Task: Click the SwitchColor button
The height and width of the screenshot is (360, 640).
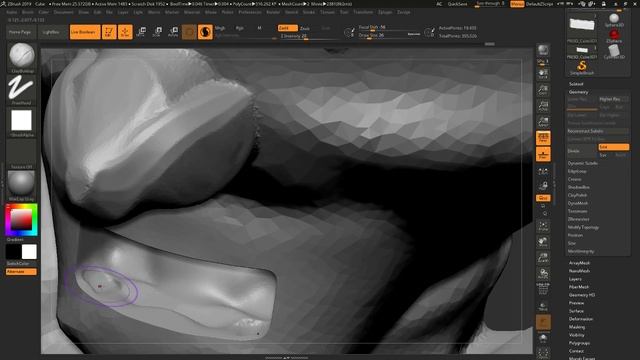Action: [x=18, y=264]
